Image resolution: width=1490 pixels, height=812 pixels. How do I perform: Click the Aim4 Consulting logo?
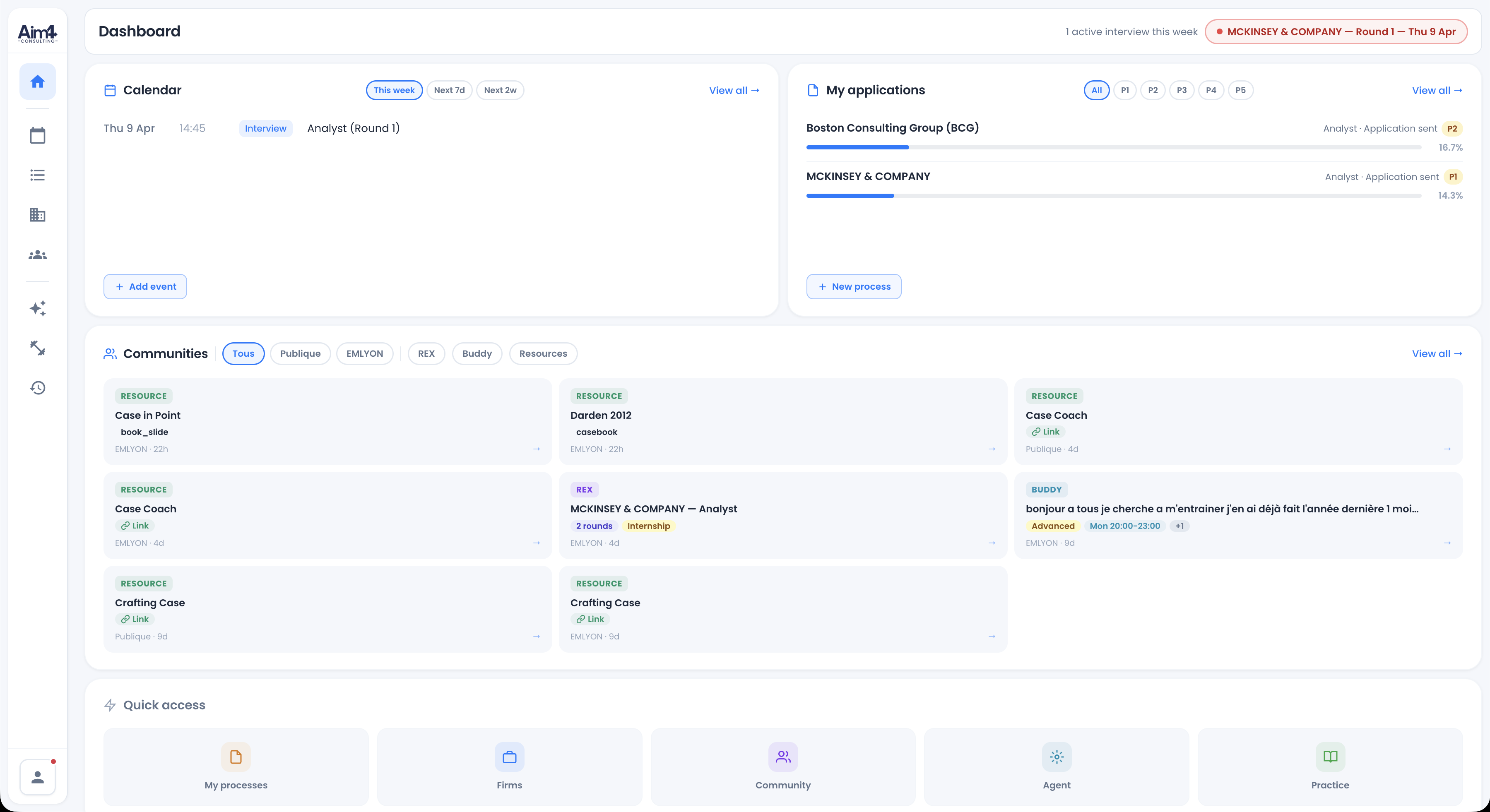click(x=38, y=34)
